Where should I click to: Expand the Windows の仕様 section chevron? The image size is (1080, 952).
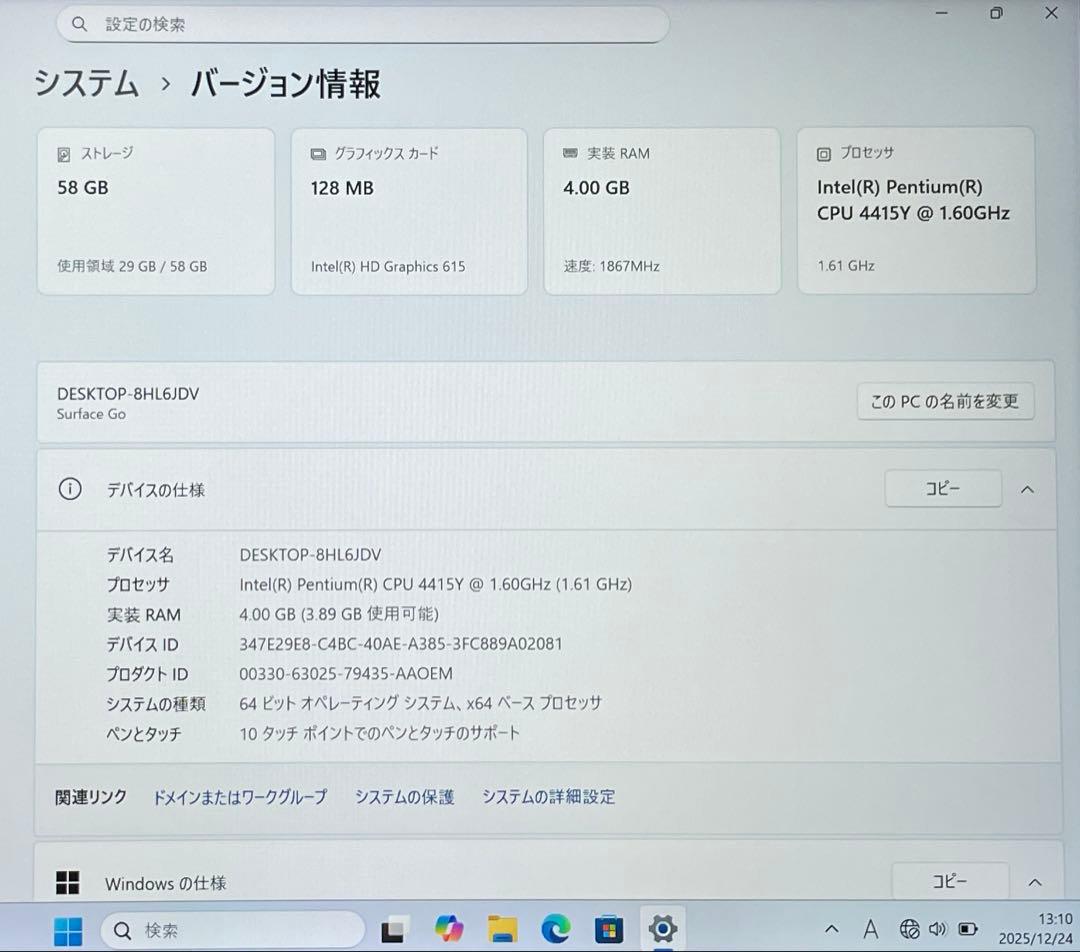(1035, 883)
